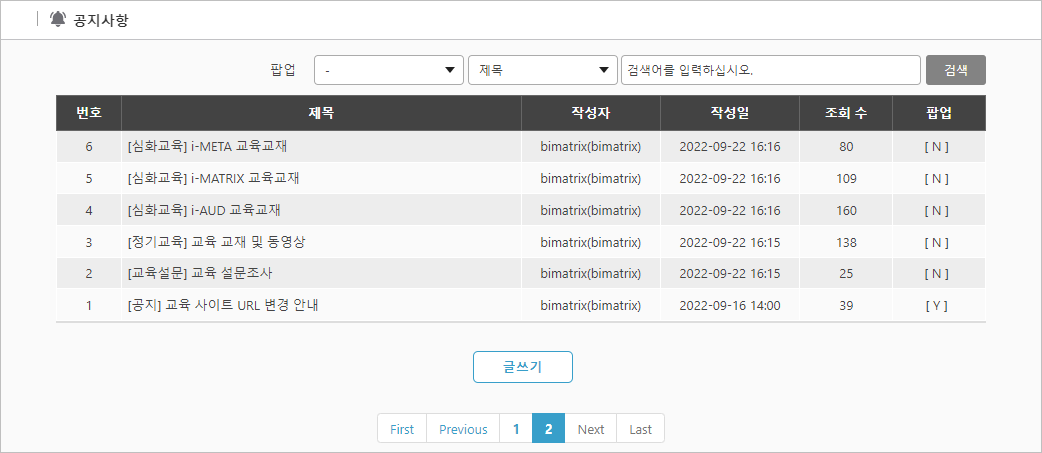The width and height of the screenshot is (1042, 453).
Task: Click the 조회 수 column header
Action: pyautogui.click(x=846, y=113)
